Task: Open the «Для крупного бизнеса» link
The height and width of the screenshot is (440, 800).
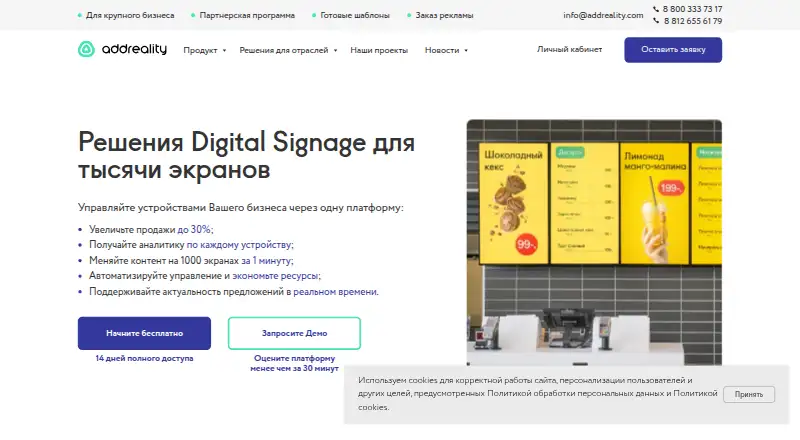Action: click(x=130, y=15)
